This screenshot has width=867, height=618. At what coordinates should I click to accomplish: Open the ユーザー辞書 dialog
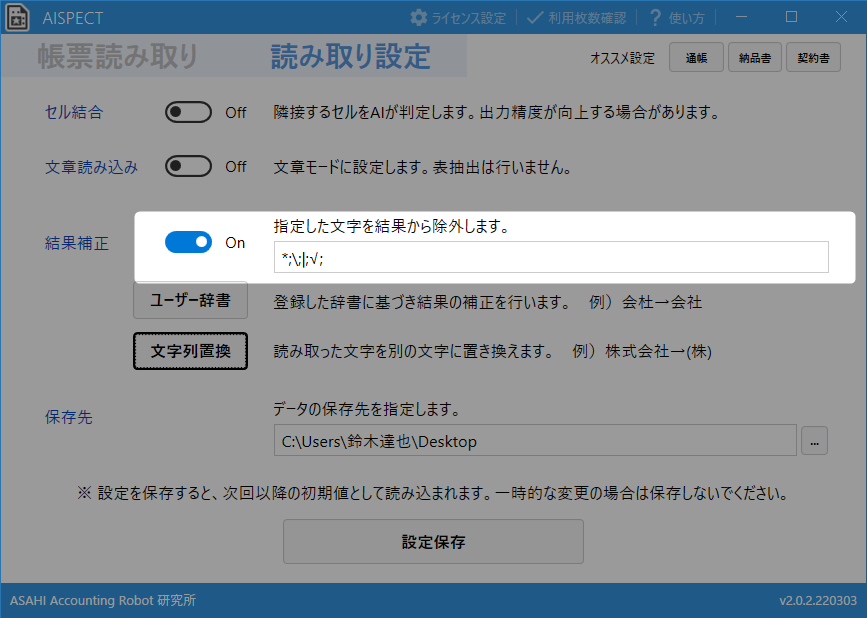[190, 300]
